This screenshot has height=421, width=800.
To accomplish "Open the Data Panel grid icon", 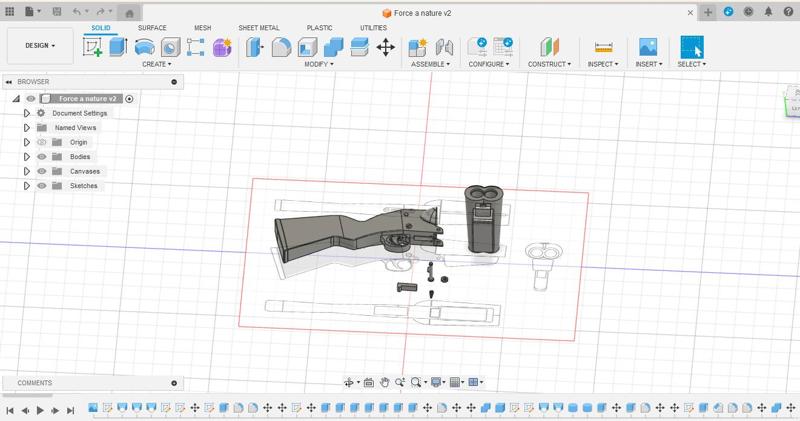I will [10, 11].
